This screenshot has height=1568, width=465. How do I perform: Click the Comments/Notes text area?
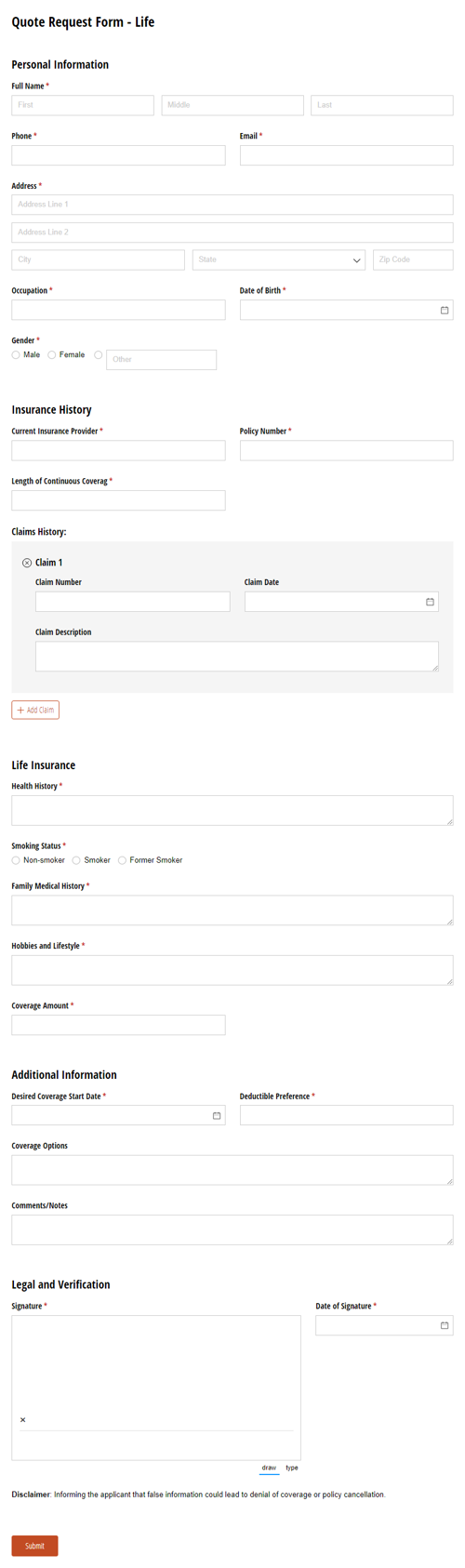(232, 1229)
